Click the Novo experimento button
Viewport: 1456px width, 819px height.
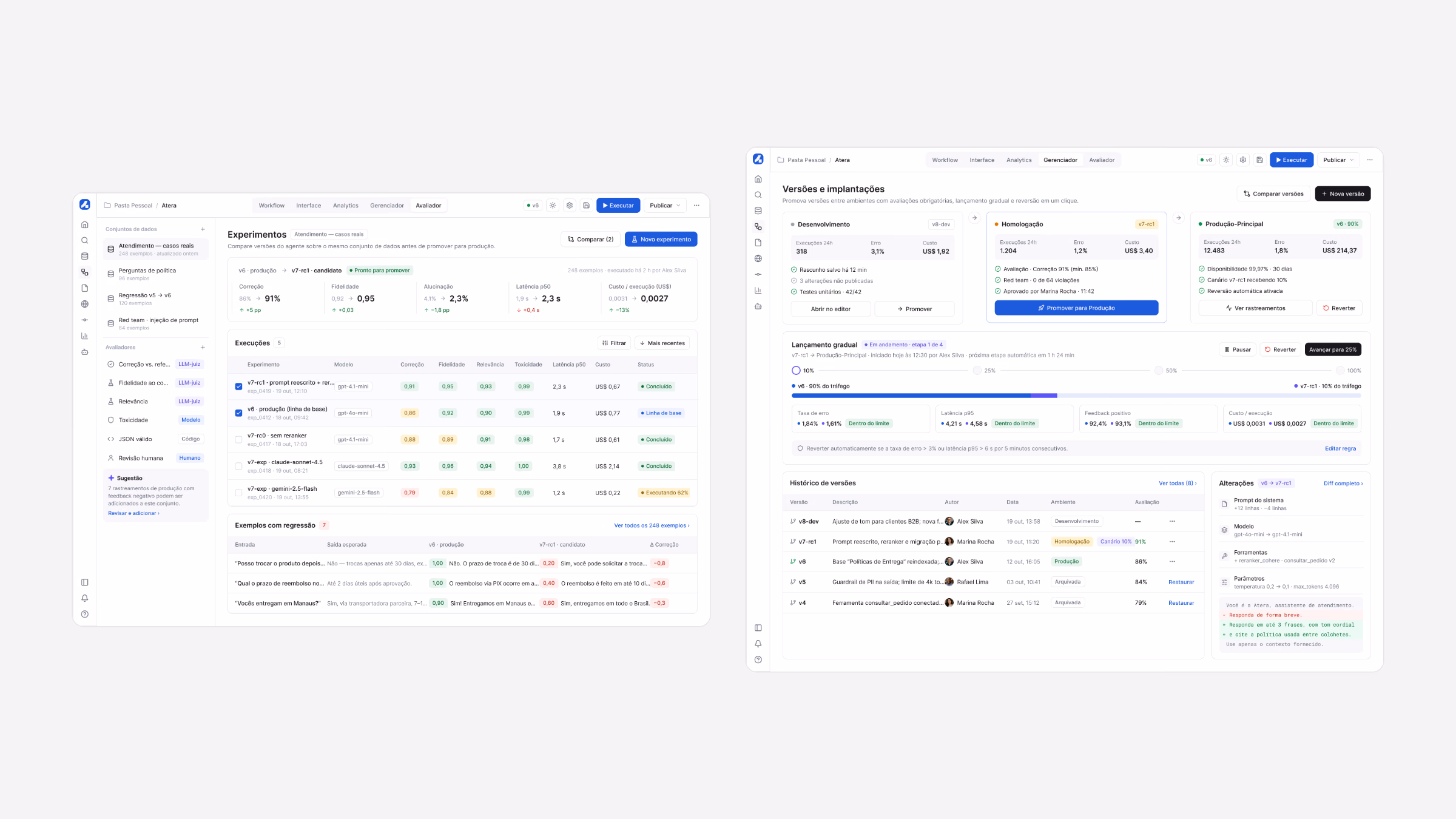(x=661, y=240)
